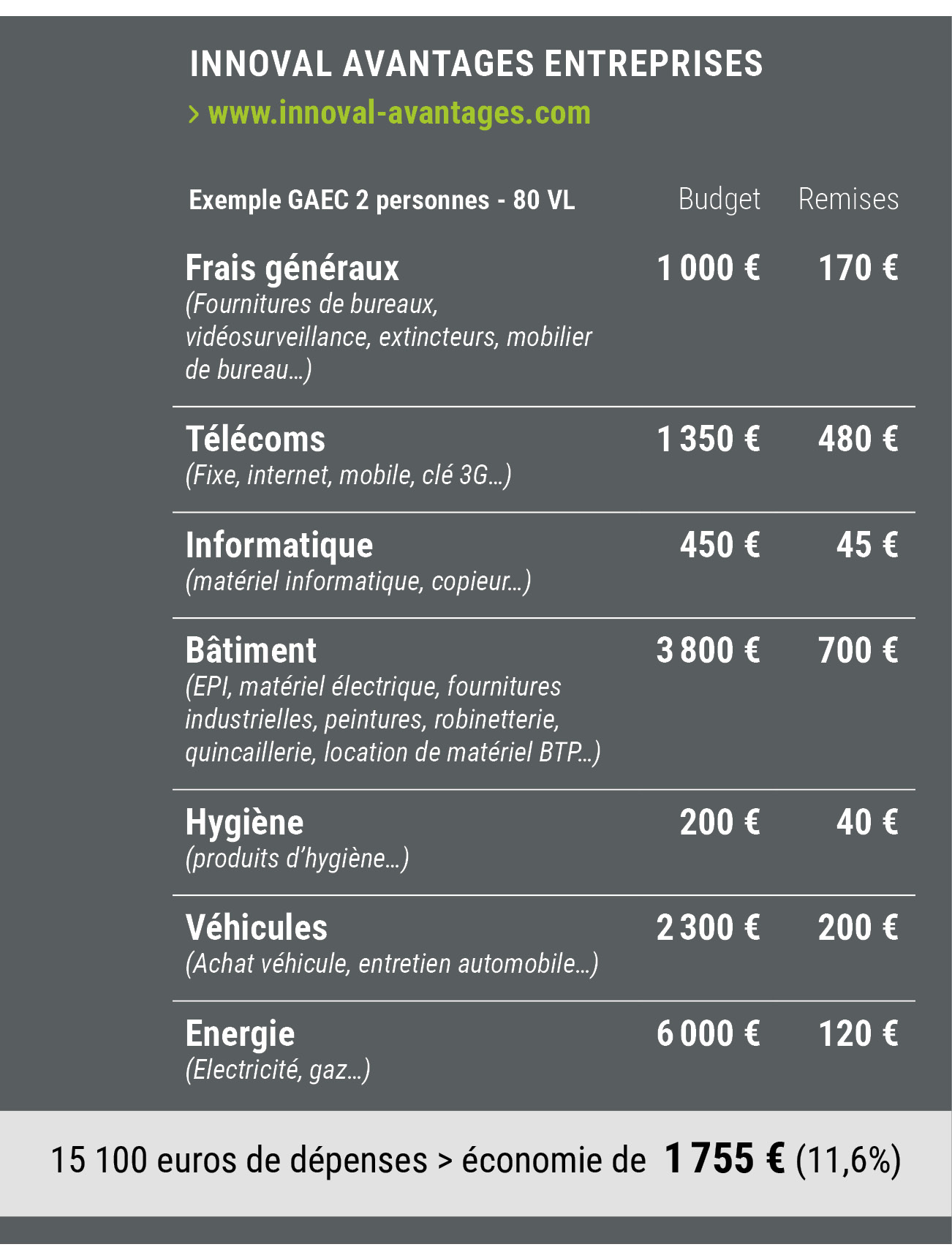Click the Frais généraux heading
Viewport: 952px width, 1247px height.
[292, 268]
